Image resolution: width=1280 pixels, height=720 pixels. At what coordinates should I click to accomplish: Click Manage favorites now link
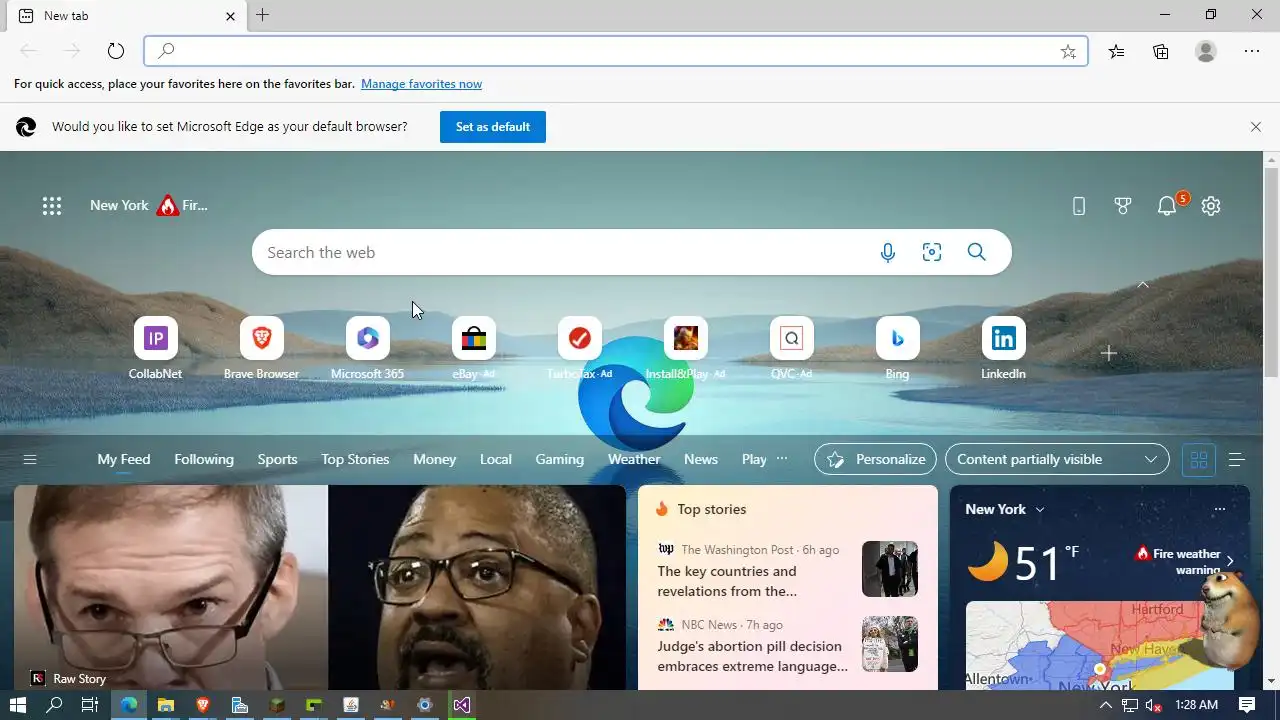click(421, 84)
